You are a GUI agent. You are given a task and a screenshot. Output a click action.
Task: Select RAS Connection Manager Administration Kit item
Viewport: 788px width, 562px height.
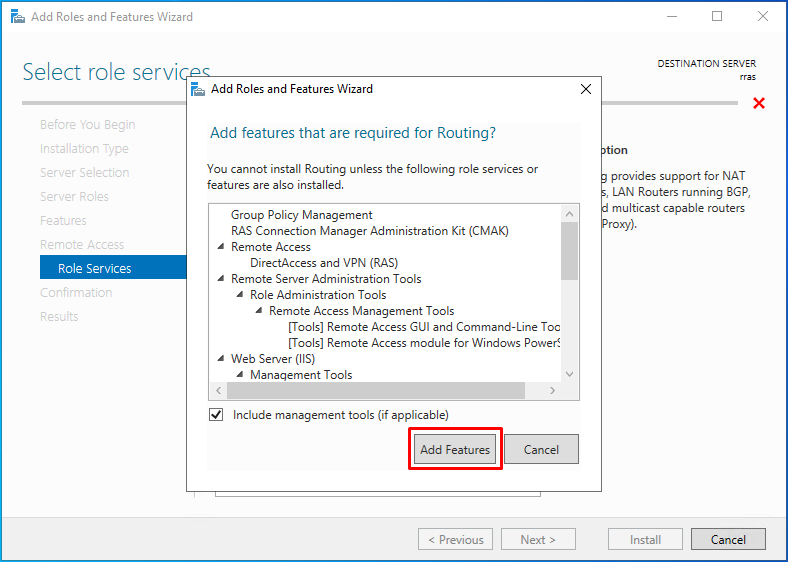tap(369, 231)
